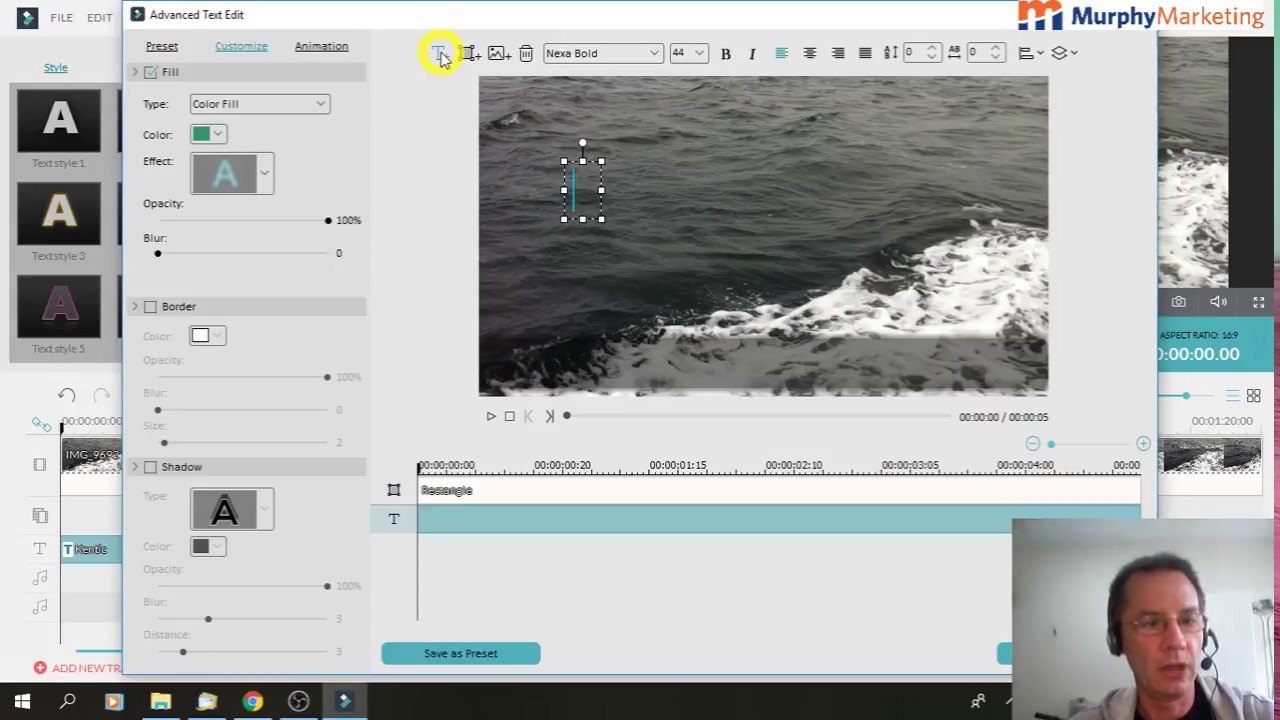The height and width of the screenshot is (720, 1280).
Task: Click the Rectangle shape track icon
Action: pyautogui.click(x=394, y=490)
